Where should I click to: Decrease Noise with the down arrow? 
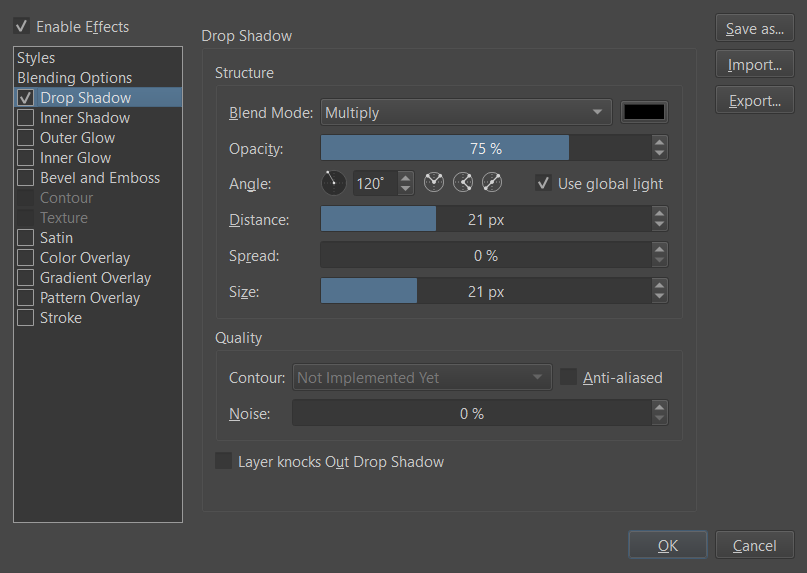(x=659, y=419)
